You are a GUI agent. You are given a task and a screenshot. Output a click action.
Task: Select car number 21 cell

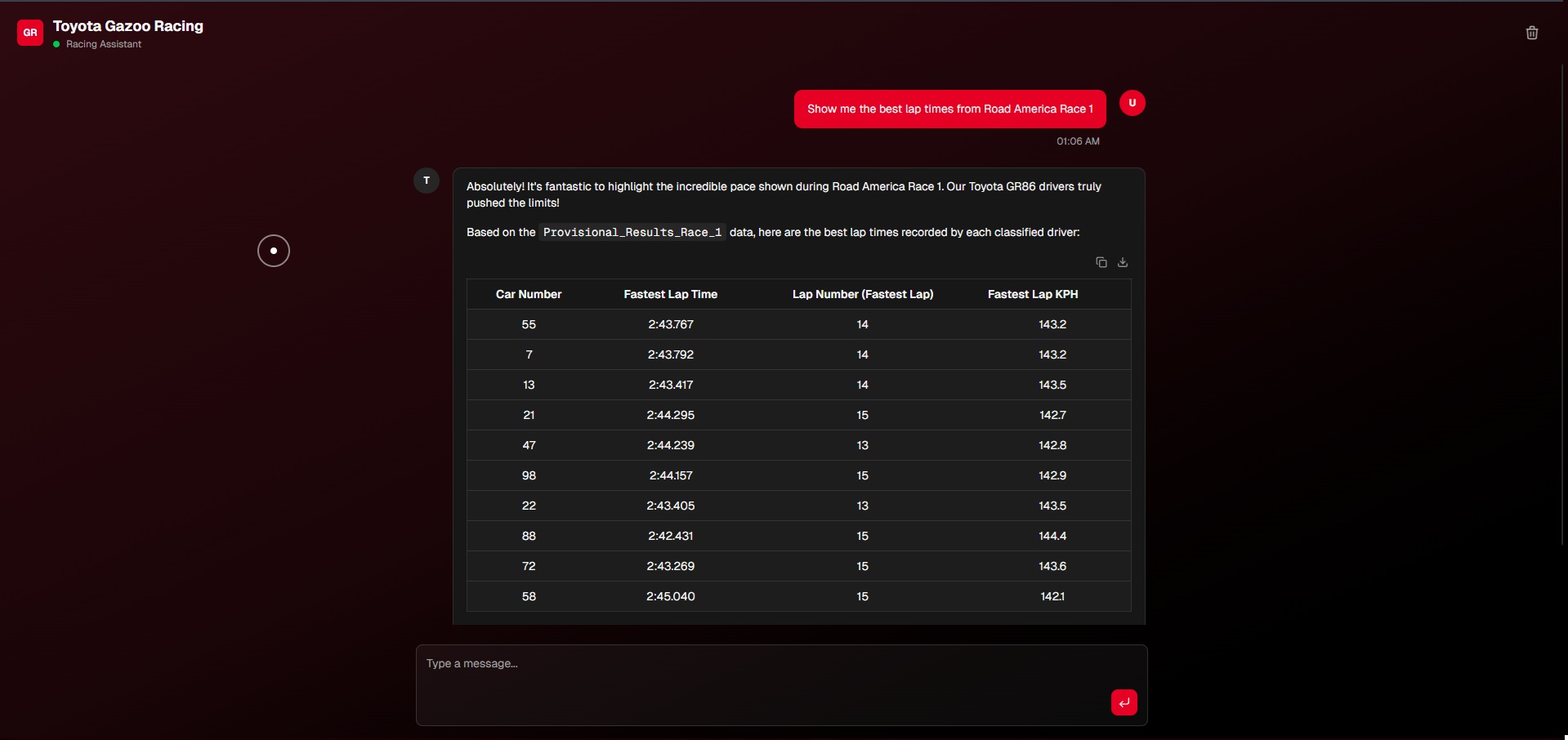(x=529, y=415)
